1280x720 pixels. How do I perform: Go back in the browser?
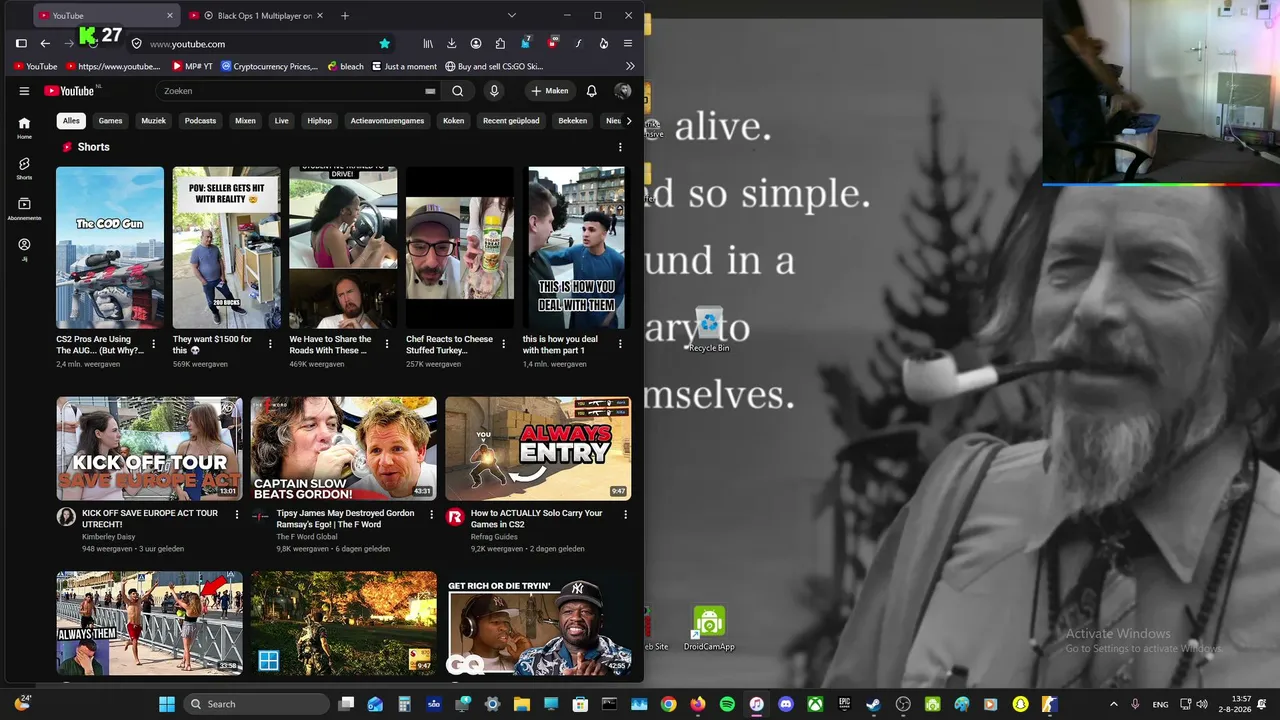[x=45, y=44]
